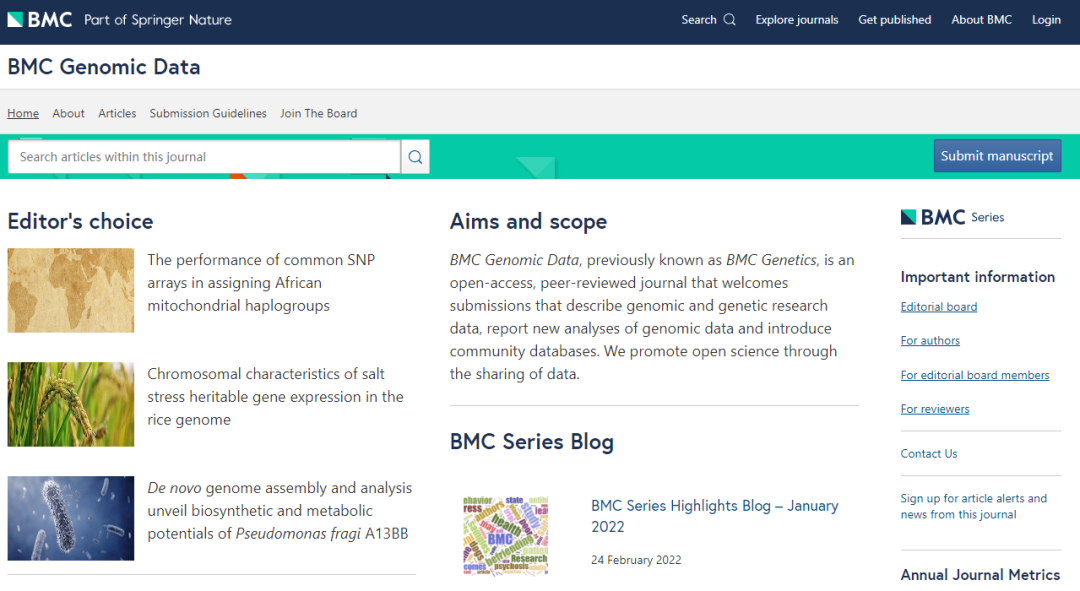The height and width of the screenshot is (591, 1080).
Task: Open the word cloud blog thumbnail
Action: click(506, 535)
